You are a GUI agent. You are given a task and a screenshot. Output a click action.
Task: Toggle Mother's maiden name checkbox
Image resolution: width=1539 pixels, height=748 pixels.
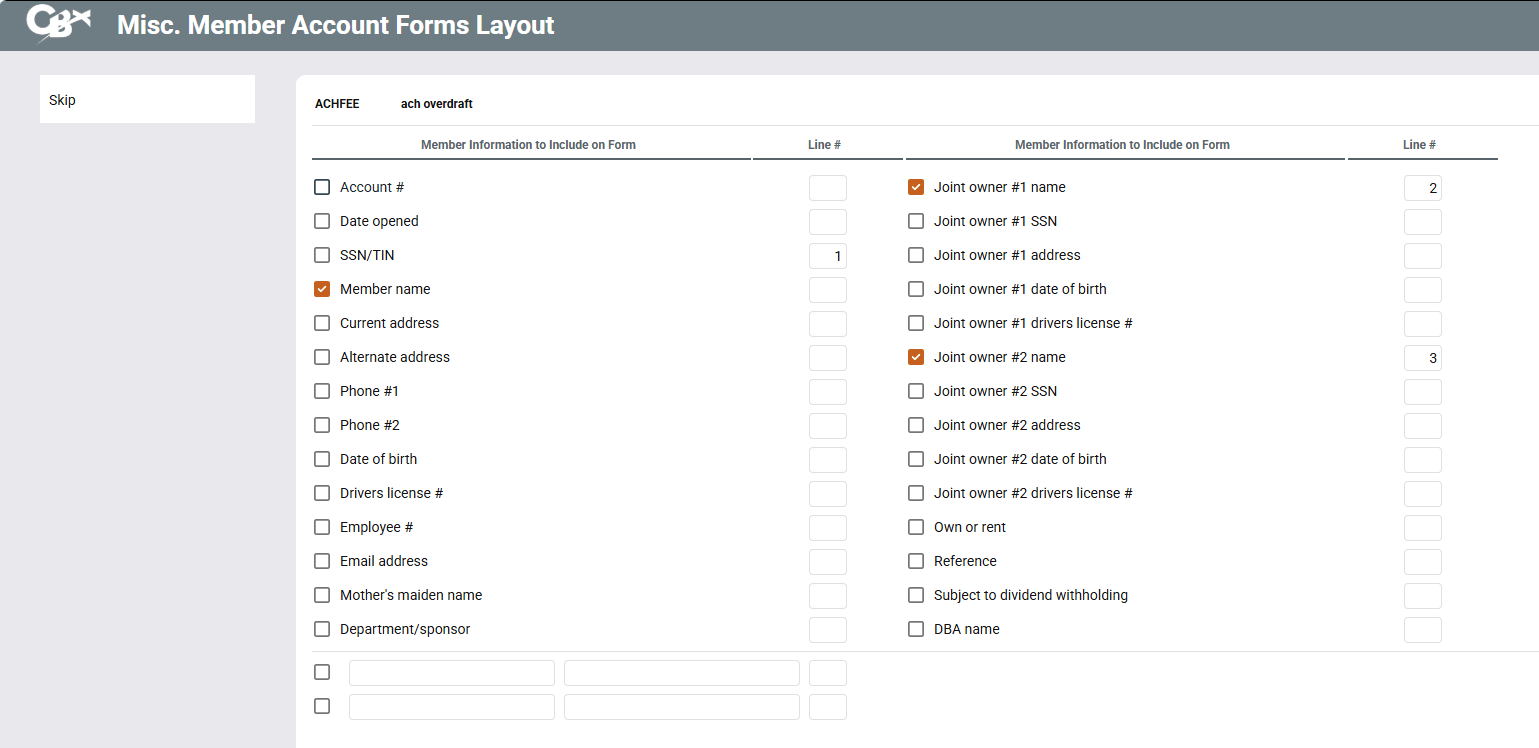[322, 595]
